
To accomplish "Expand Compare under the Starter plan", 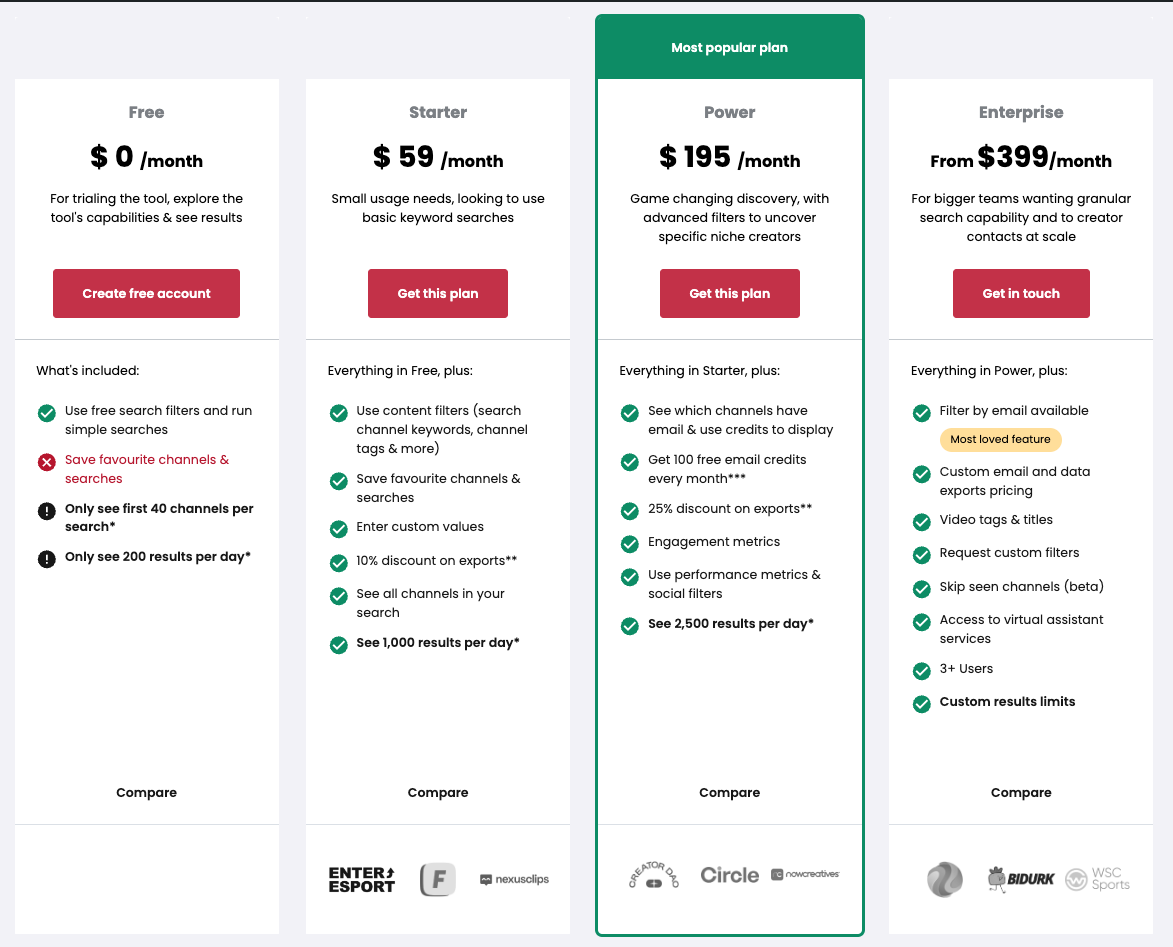I will coord(438,792).
